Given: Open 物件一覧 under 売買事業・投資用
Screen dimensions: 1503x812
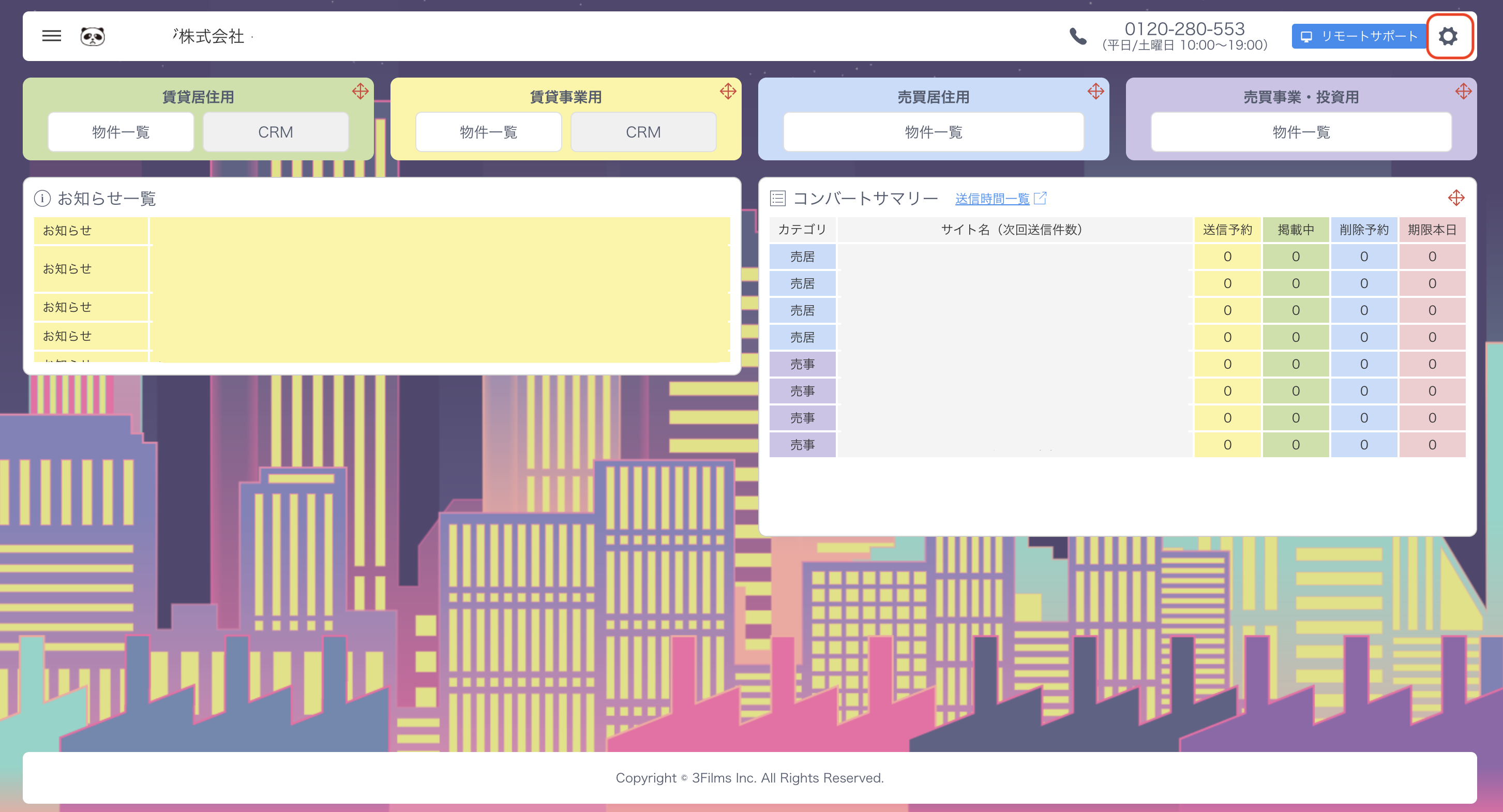Looking at the screenshot, I should pyautogui.click(x=1301, y=132).
